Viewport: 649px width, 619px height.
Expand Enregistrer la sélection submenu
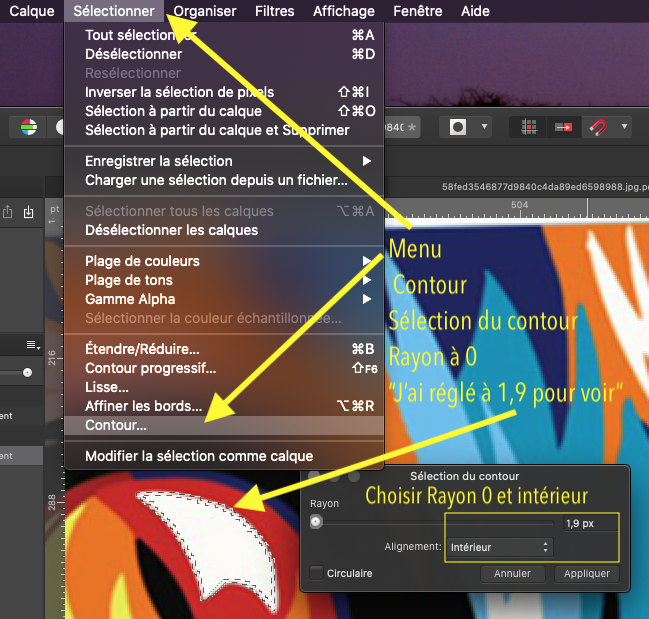coord(224,161)
